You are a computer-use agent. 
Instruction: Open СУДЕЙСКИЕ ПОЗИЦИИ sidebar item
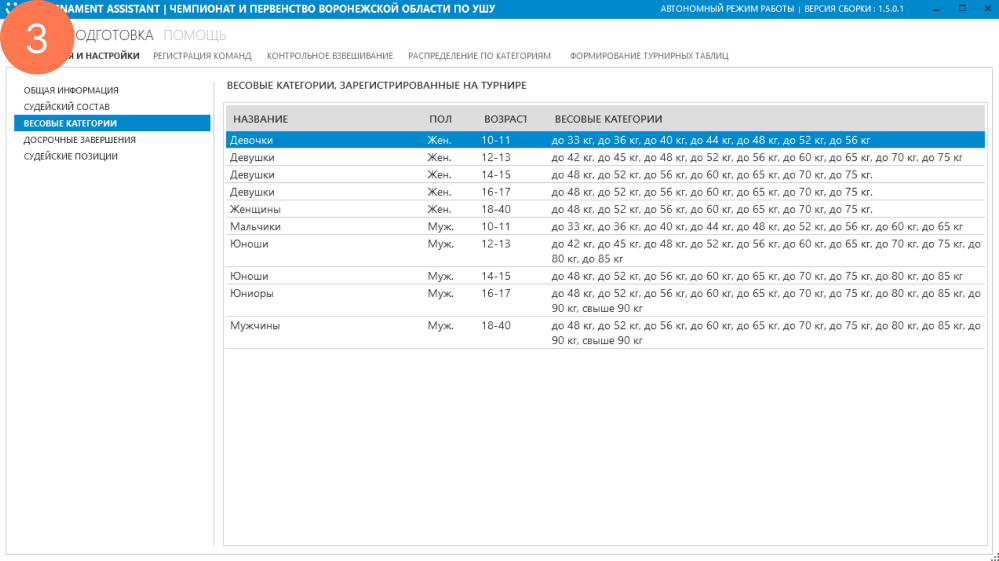tap(71, 156)
